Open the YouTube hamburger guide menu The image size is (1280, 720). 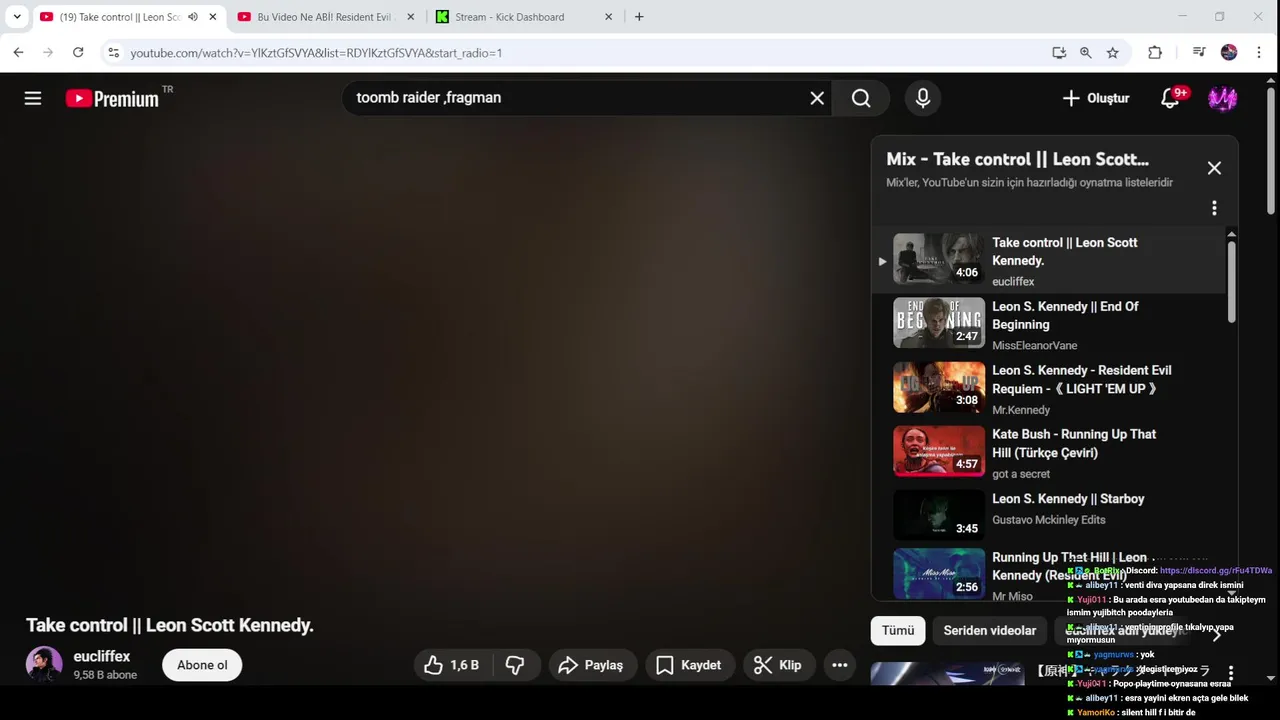33,98
